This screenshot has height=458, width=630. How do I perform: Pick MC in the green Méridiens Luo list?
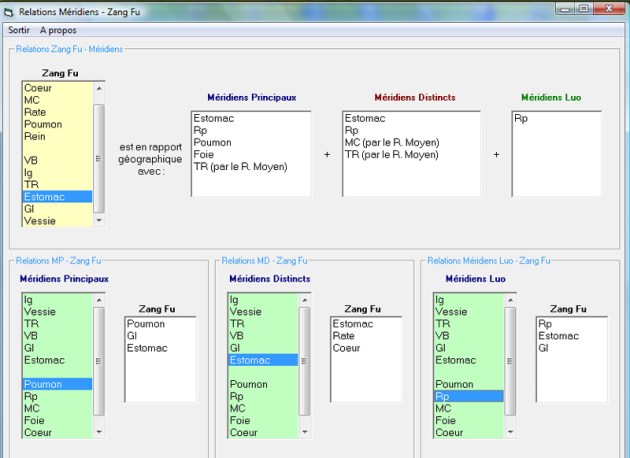tap(443, 408)
